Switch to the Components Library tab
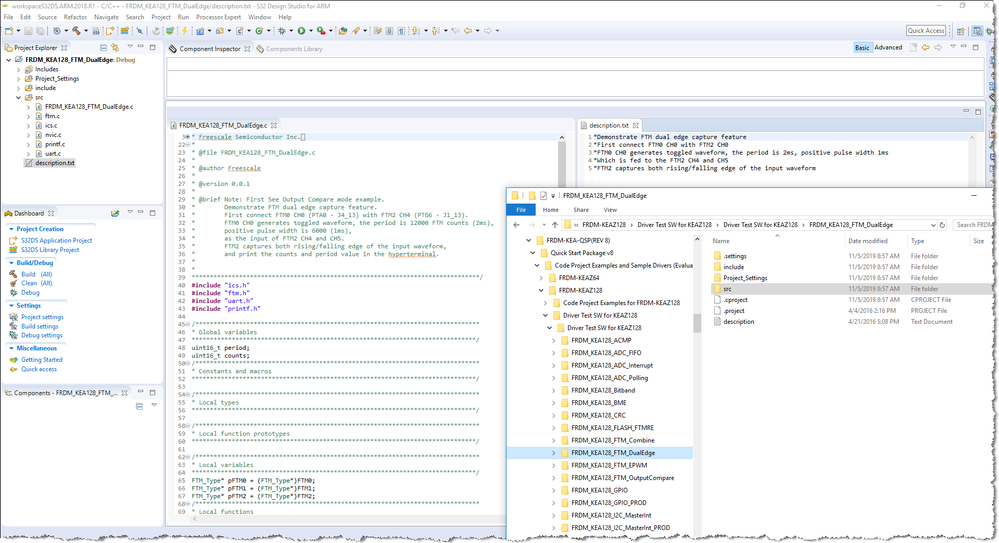The width and height of the screenshot is (999, 543). [x=293, y=49]
